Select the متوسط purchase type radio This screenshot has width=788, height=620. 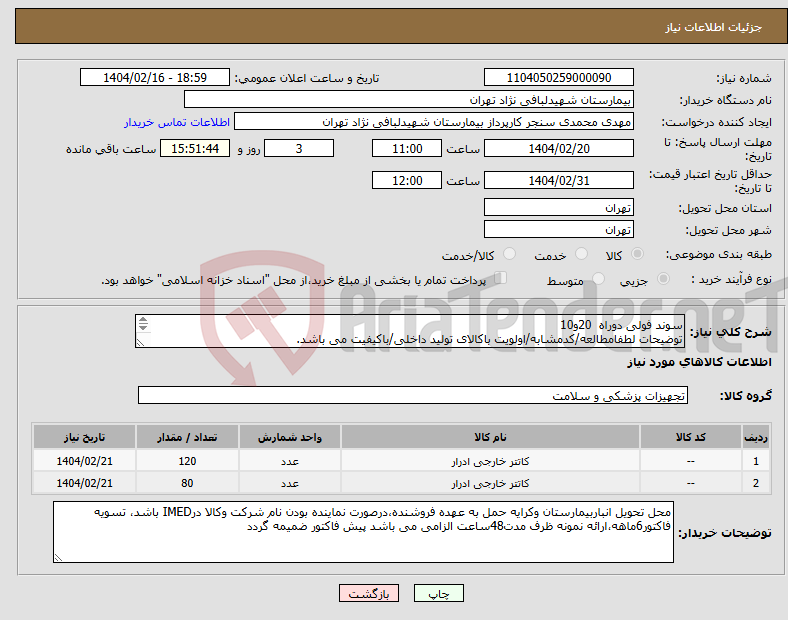(x=598, y=278)
